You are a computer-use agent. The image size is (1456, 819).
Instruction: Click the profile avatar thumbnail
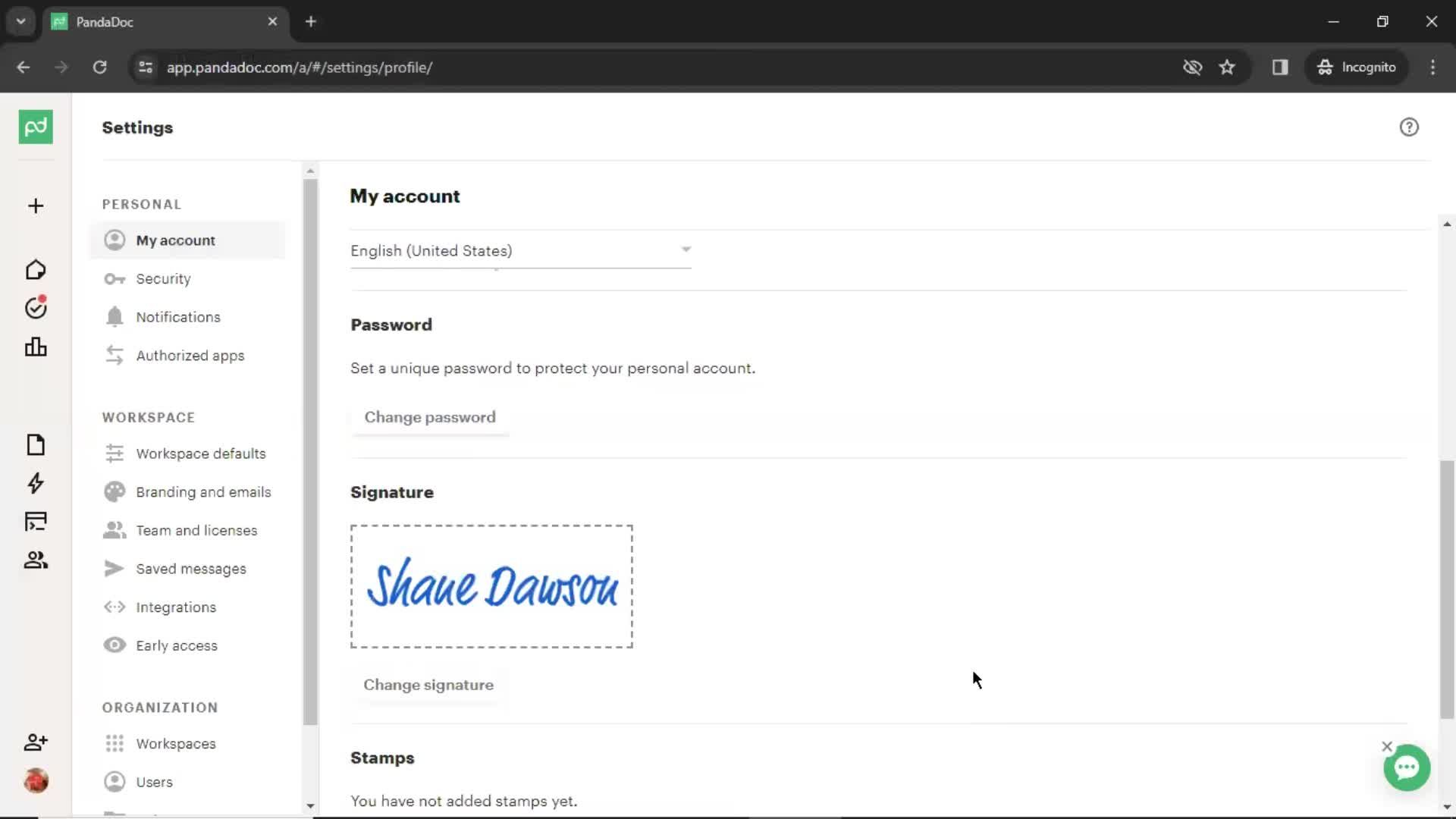[35, 781]
